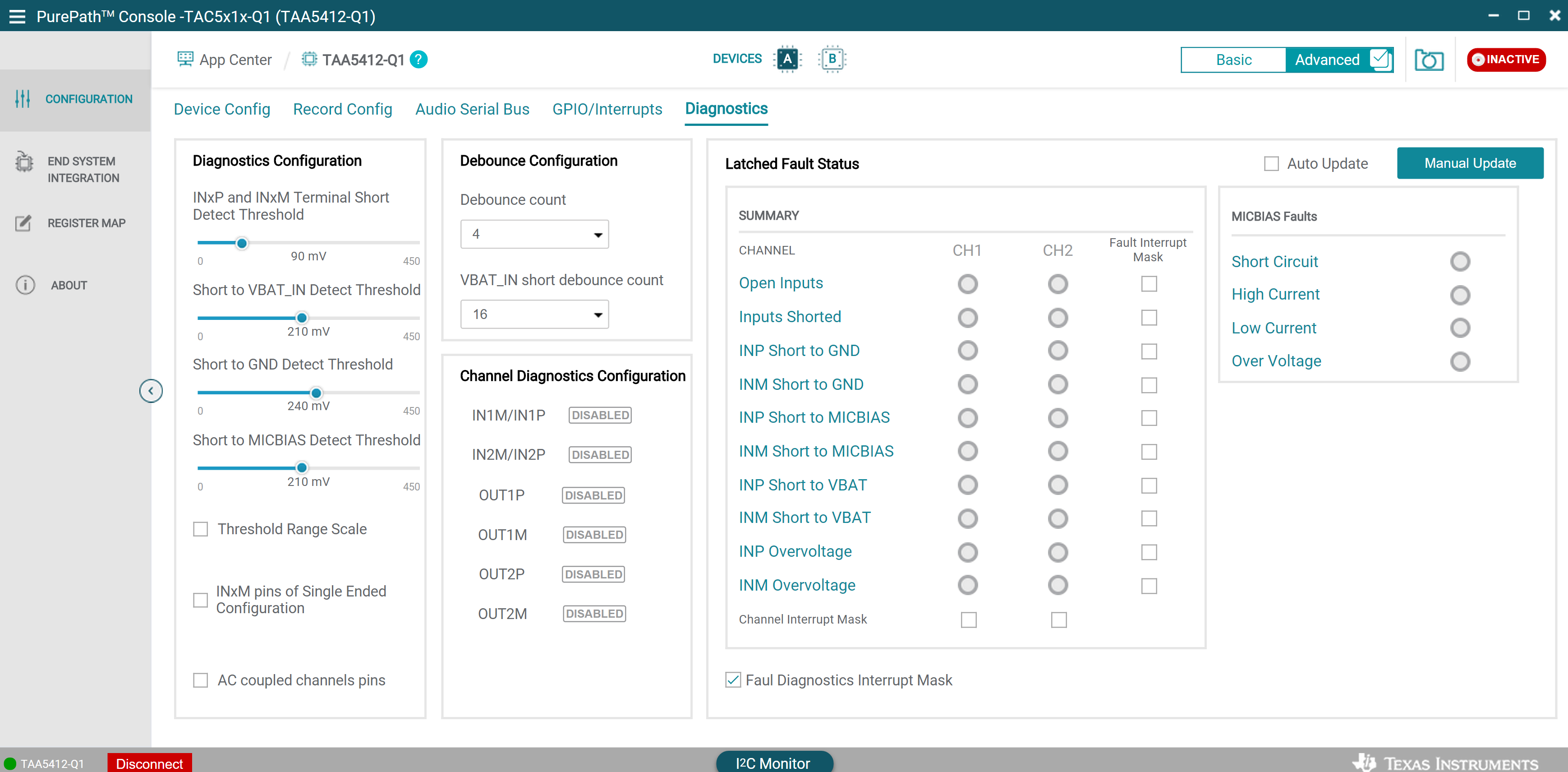Click Manual Update button

point(1469,163)
